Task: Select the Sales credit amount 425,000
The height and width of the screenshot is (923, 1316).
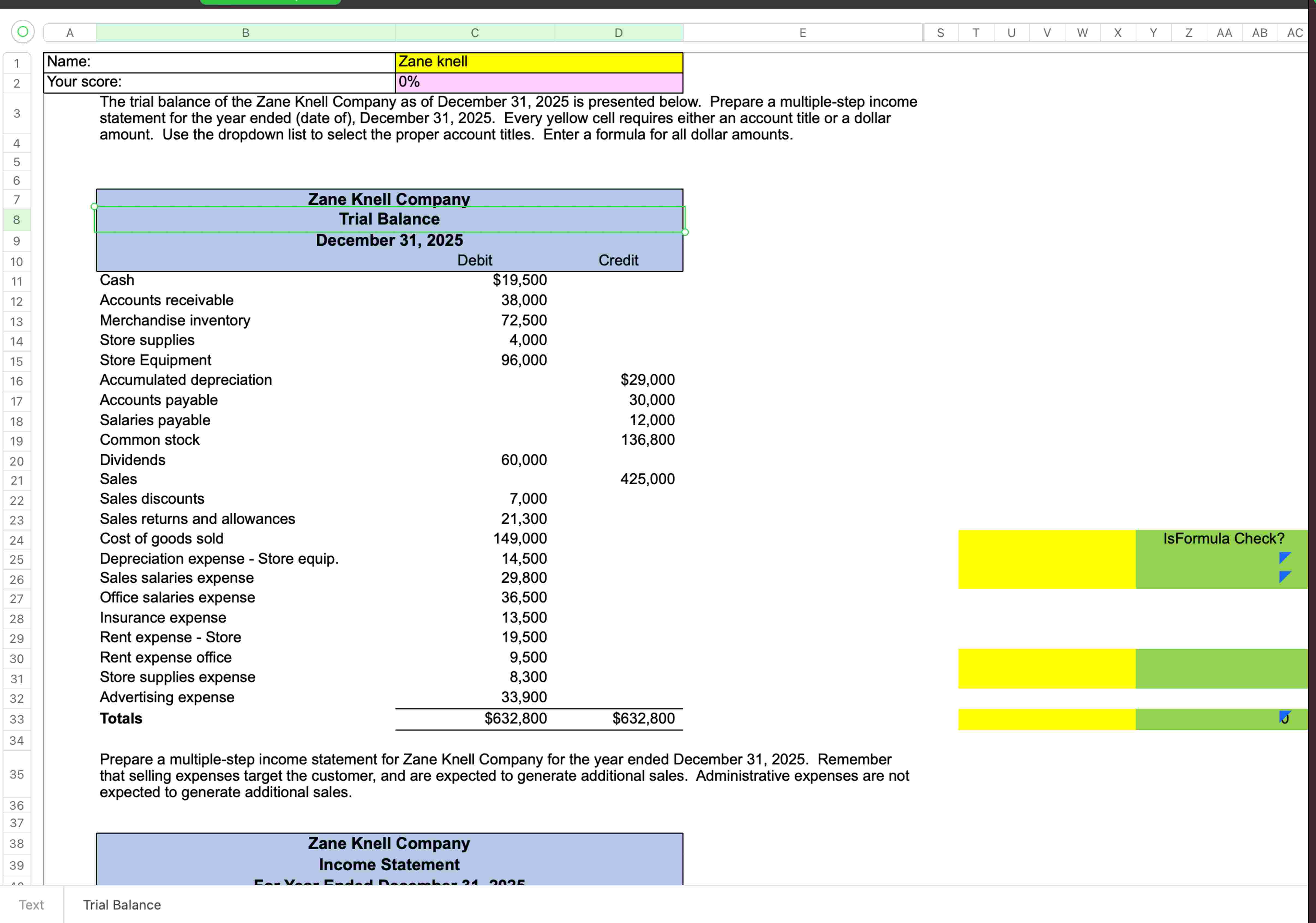Action: pos(647,479)
